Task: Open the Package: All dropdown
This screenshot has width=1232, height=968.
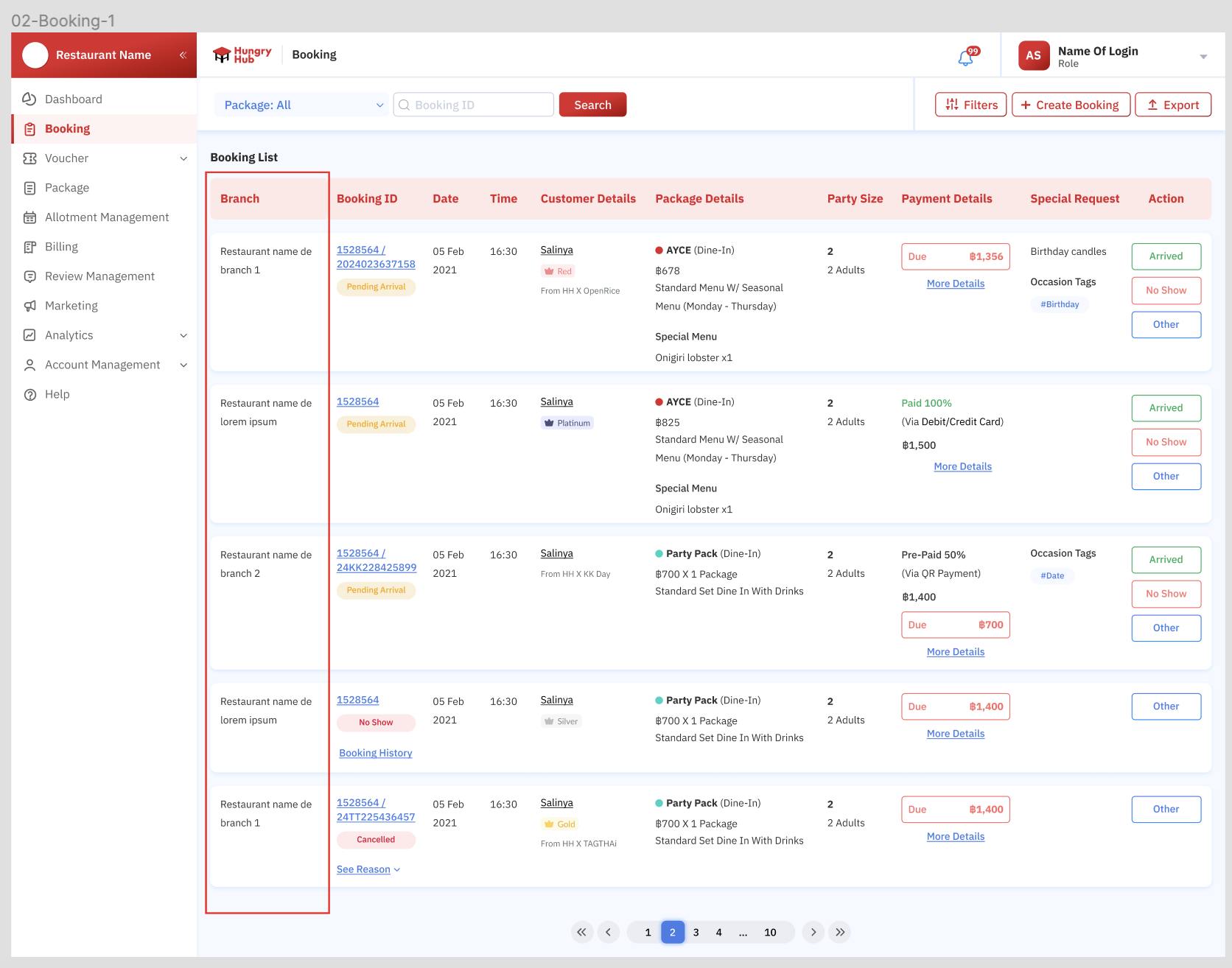Action: pos(301,105)
